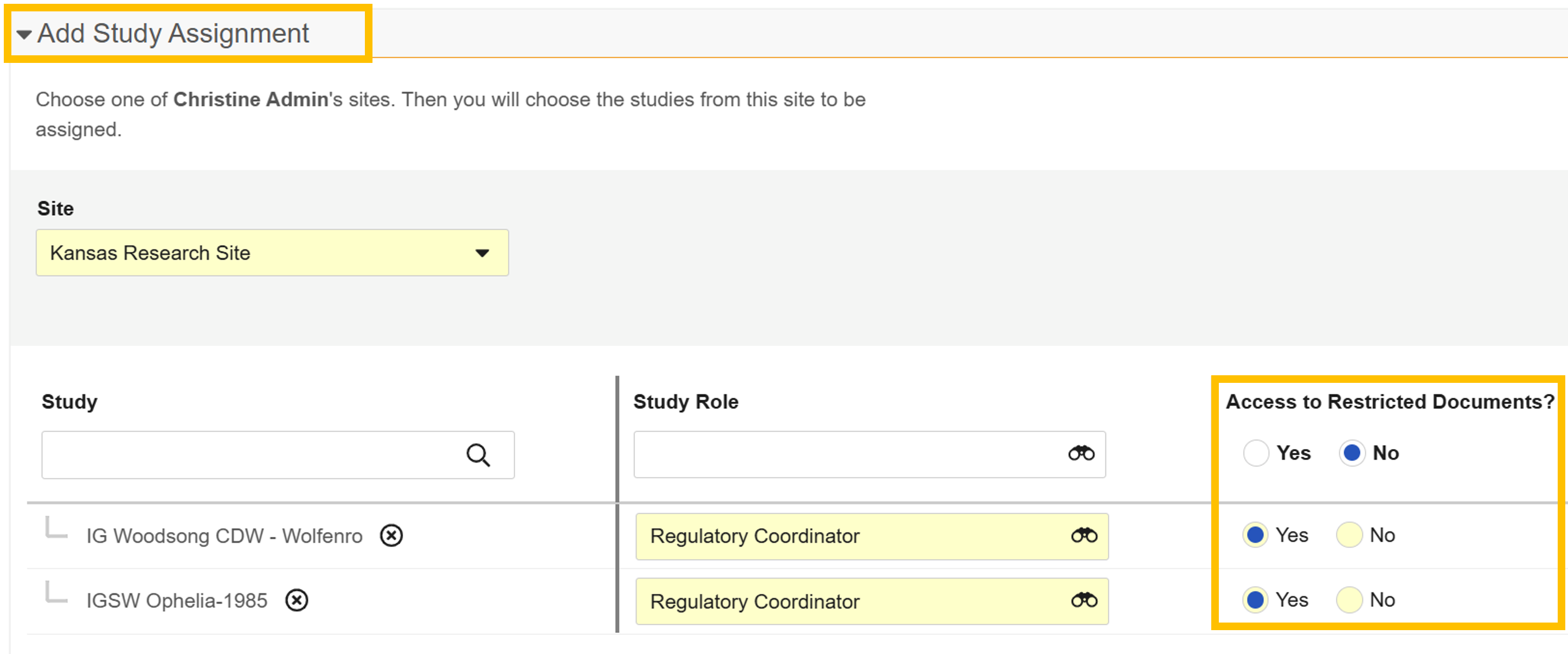Viewport: 1568px width, 654px height.
Task: Remove the IGSW Ophelia-1985 study
Action: (297, 601)
